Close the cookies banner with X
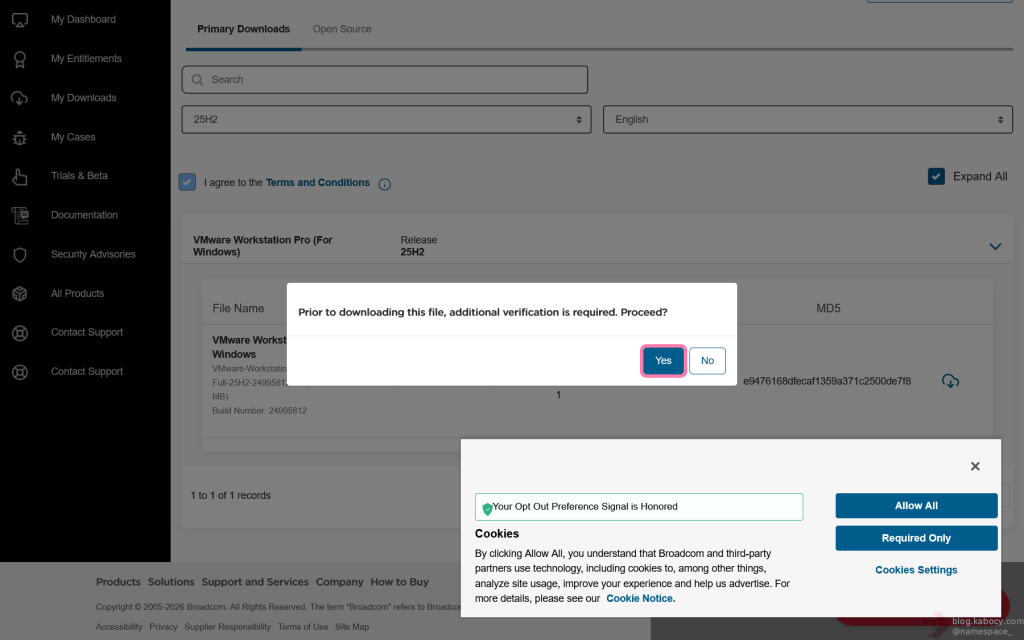Screen dimensions: 1024x640 (x=975, y=466)
